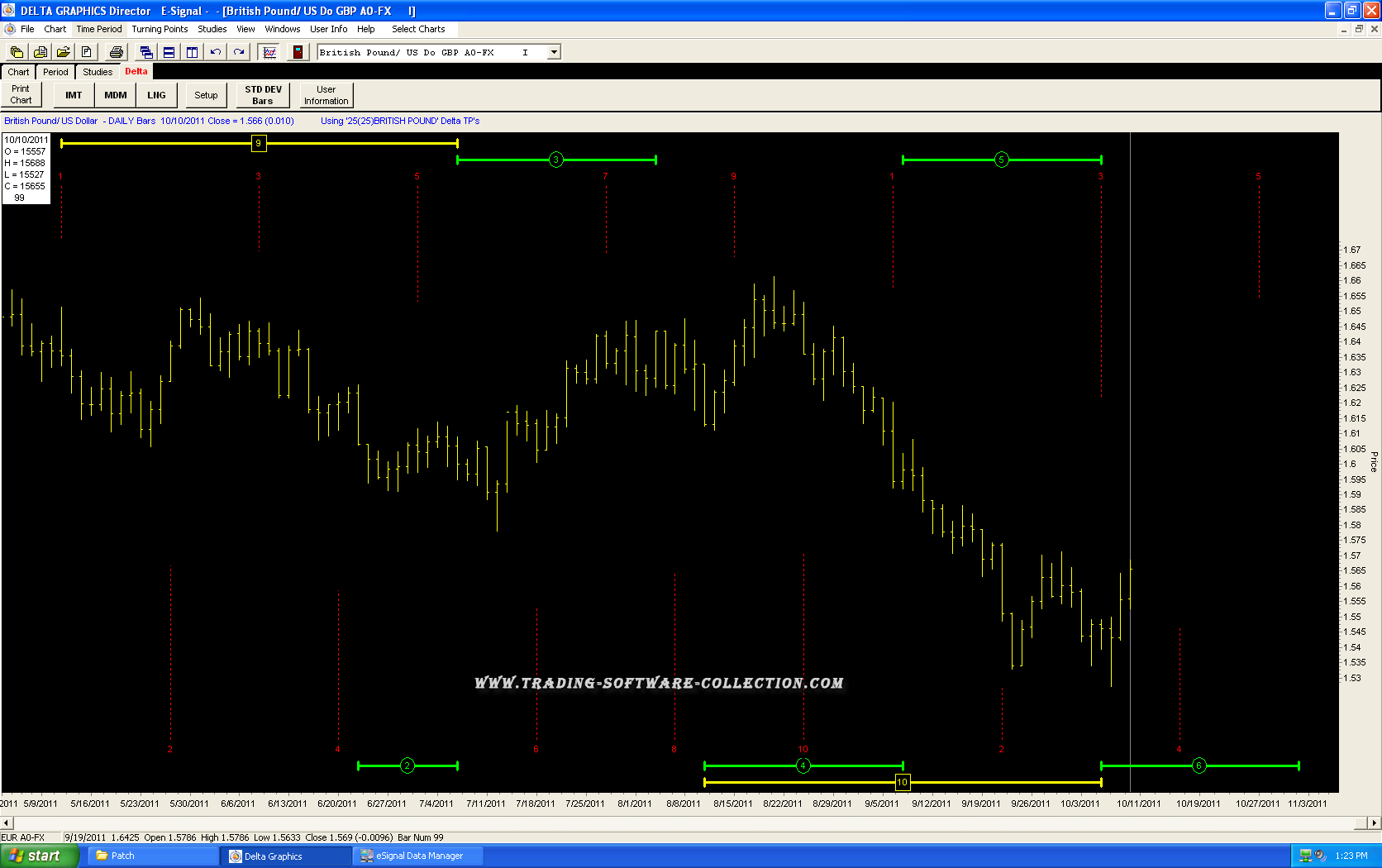1382x868 pixels.
Task: Click the redo arrow icon
Action: pyautogui.click(x=239, y=52)
